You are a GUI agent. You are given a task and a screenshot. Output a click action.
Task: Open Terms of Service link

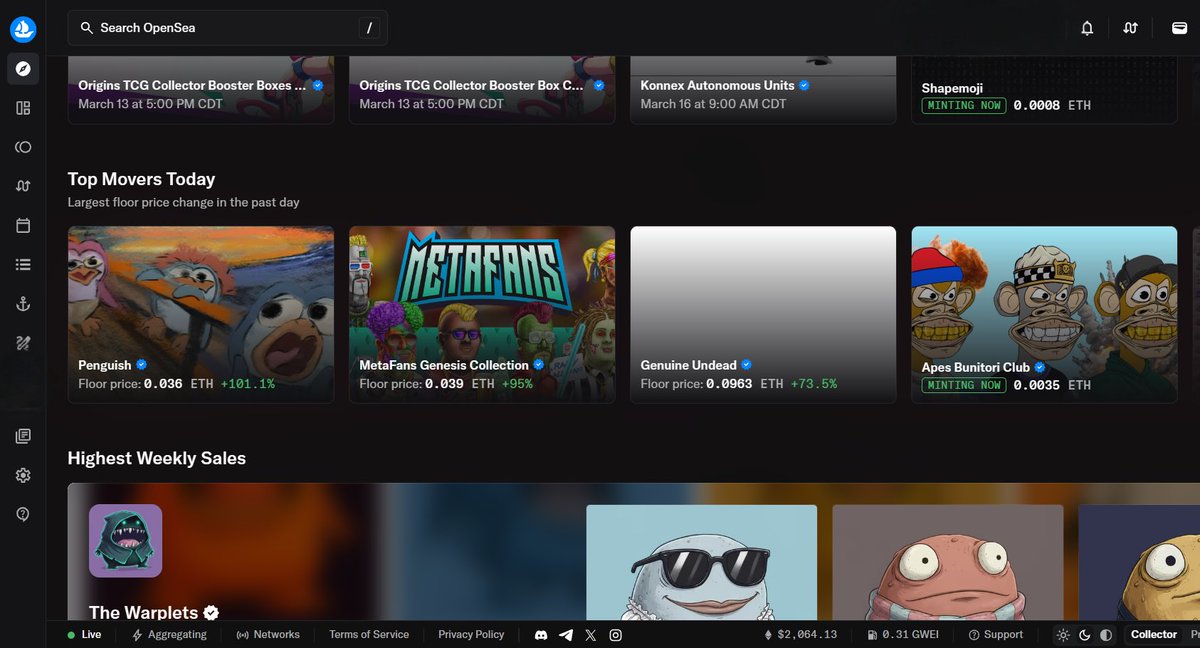[369, 635]
